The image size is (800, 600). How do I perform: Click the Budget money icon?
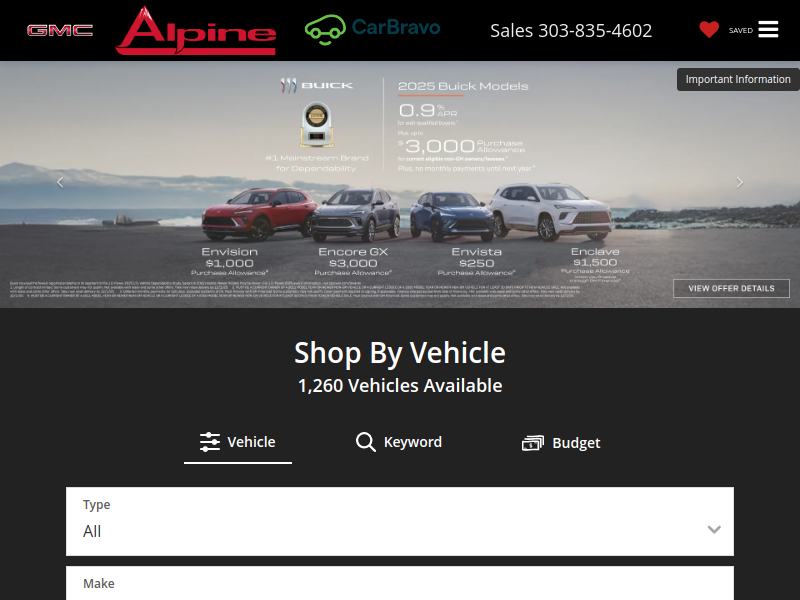coord(532,443)
